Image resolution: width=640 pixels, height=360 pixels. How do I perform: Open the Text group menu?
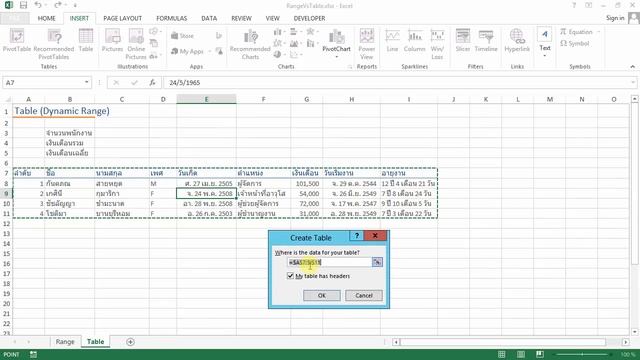click(x=545, y=42)
